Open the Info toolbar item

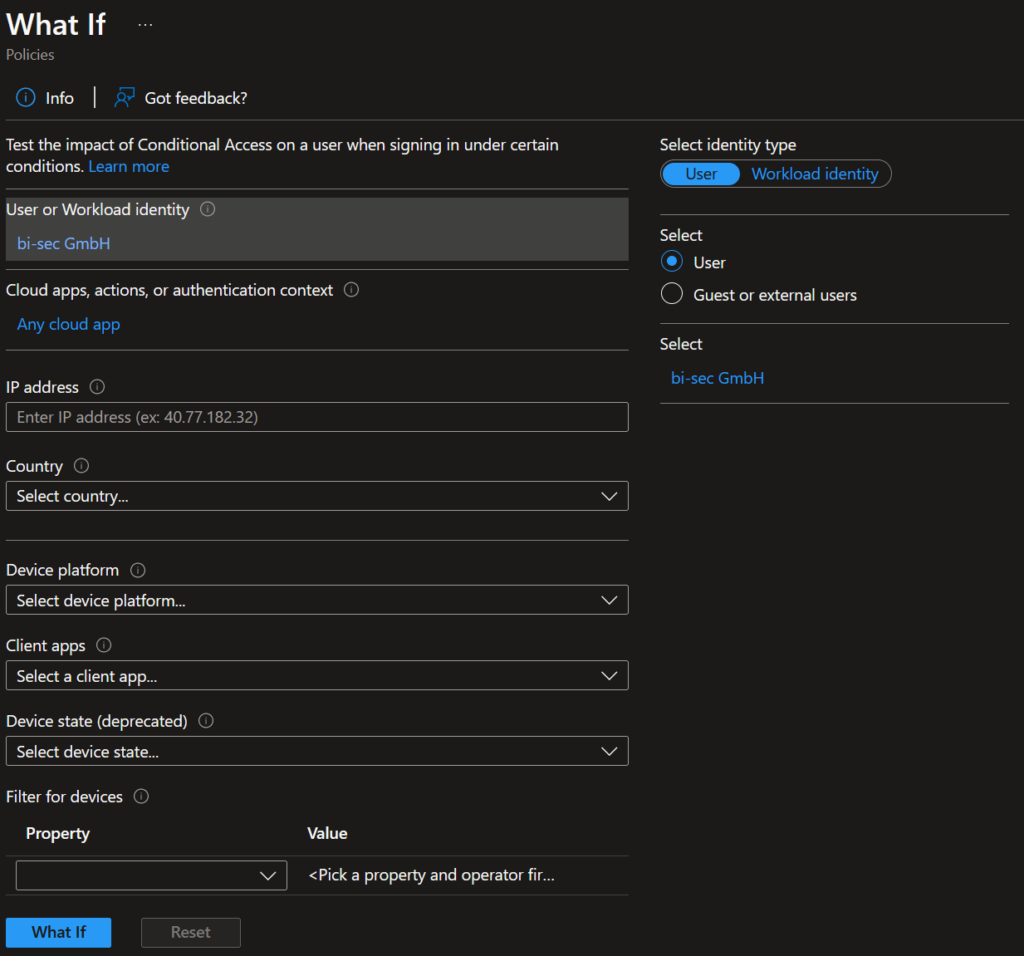click(x=45, y=98)
